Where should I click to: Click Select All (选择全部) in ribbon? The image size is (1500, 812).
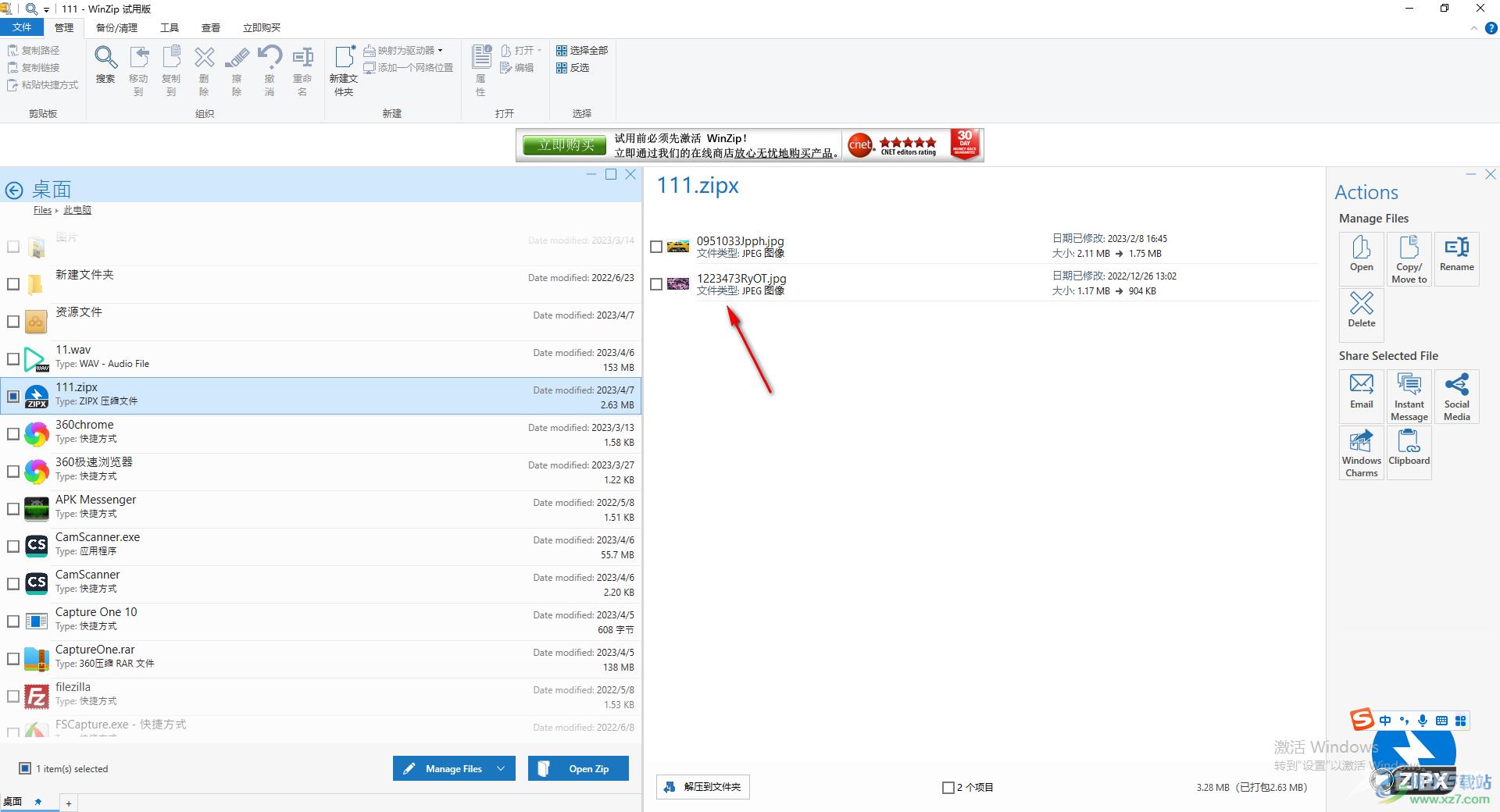pos(582,50)
